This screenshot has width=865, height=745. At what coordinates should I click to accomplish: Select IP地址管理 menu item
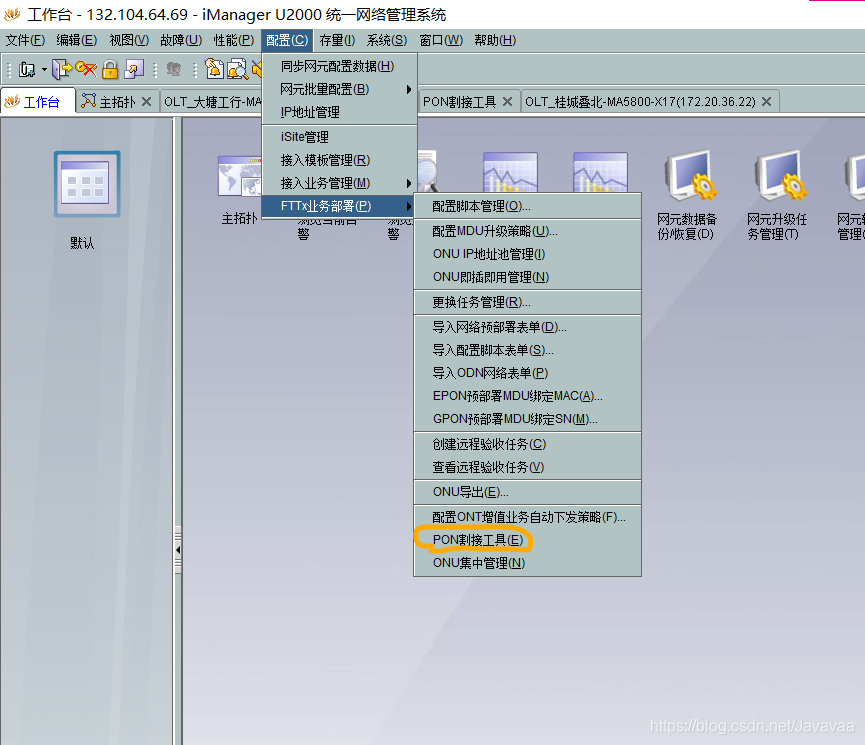(339, 112)
